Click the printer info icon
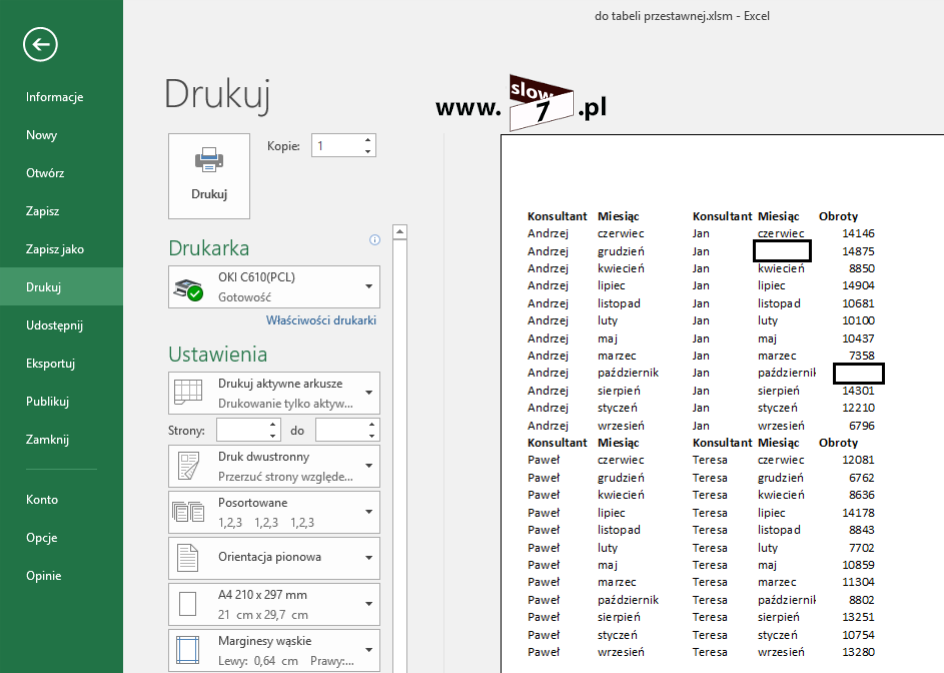 coord(374,240)
